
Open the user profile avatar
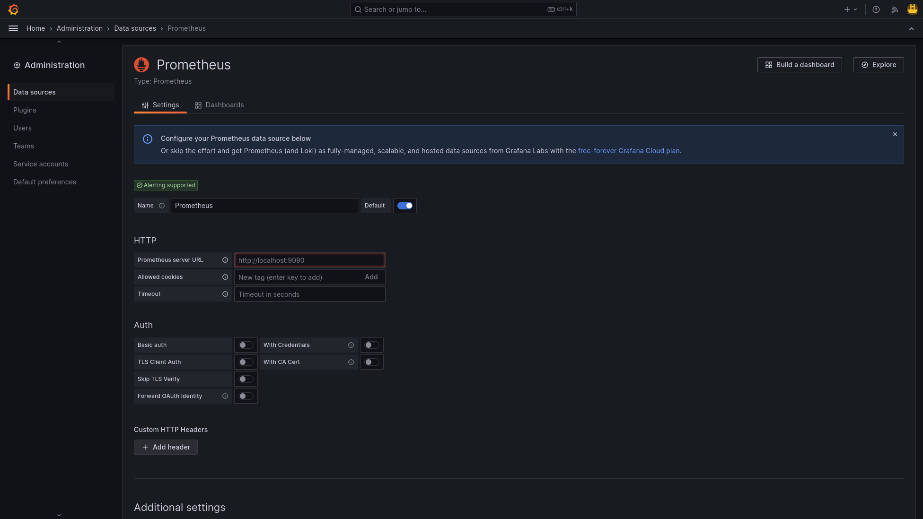pyautogui.click(x=912, y=9)
